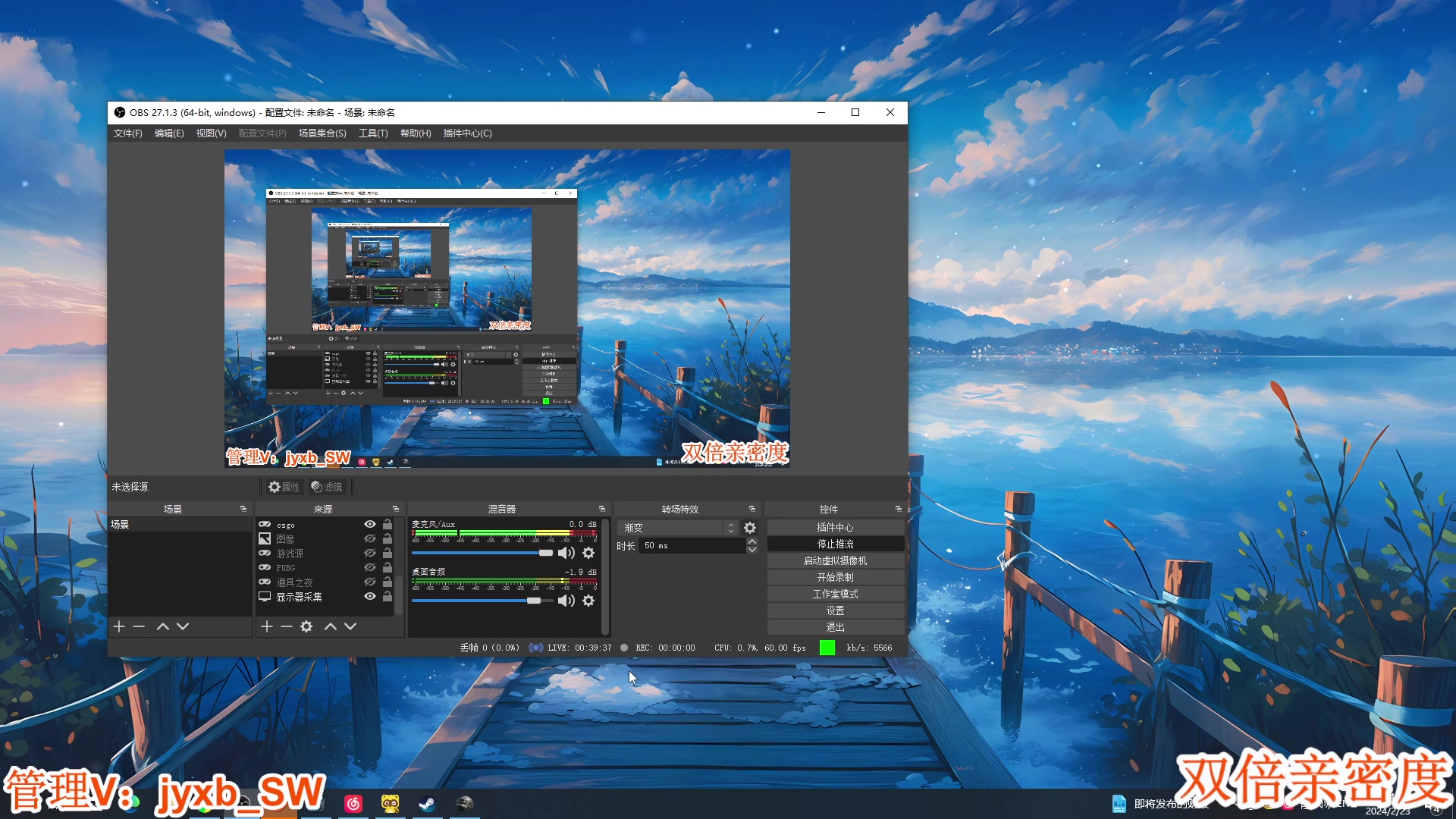The image size is (1456, 819).
Task: Open the 桌面音频 audio settings gear
Action: pyautogui.click(x=588, y=601)
